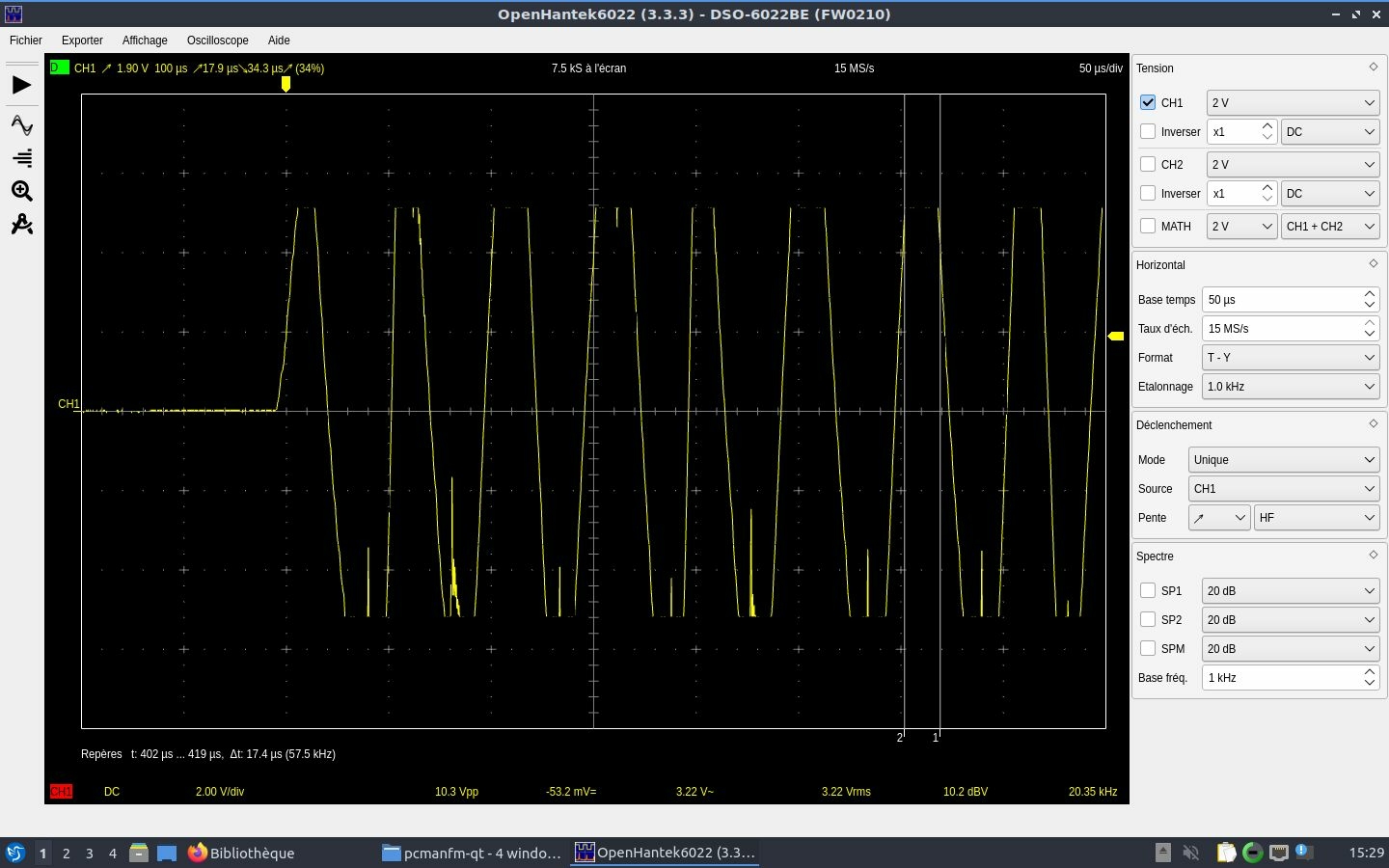1389x868 pixels.
Task: Click the Spectre panel float icon
Action: (x=1373, y=555)
